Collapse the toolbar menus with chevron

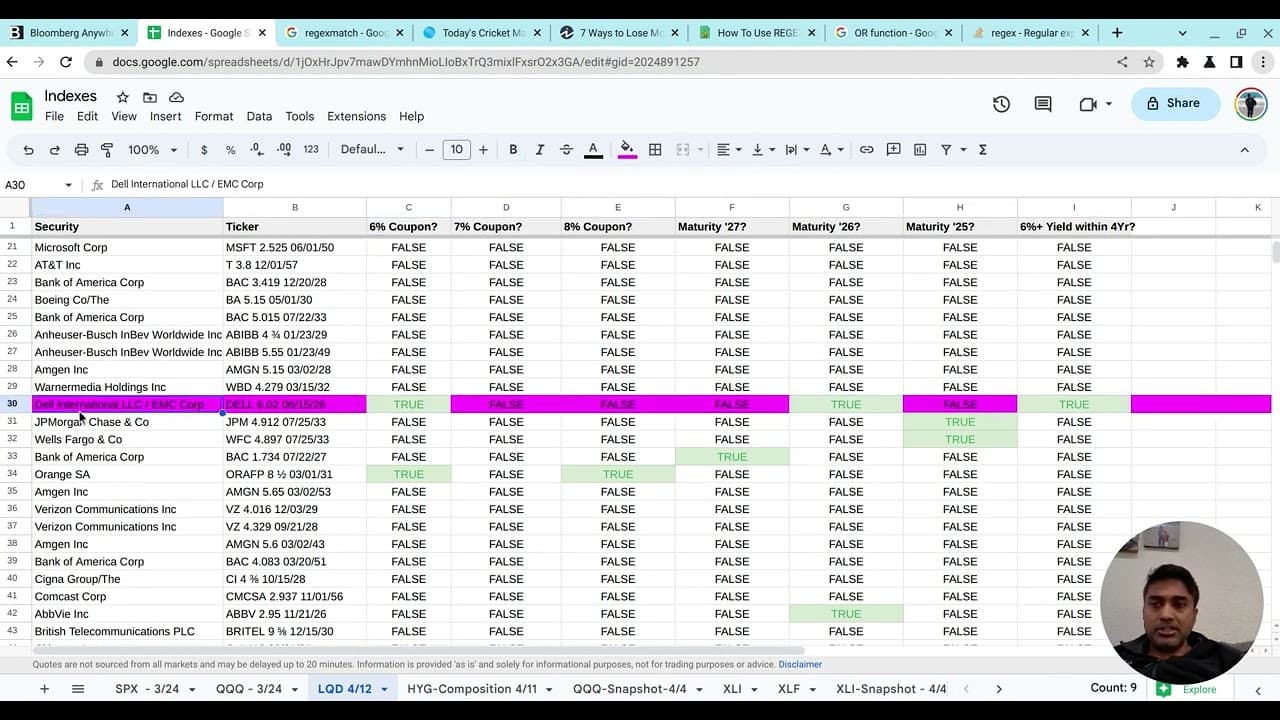coord(1244,150)
